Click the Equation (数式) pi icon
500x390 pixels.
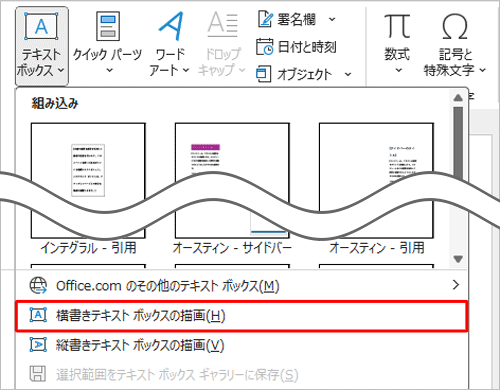(x=397, y=26)
